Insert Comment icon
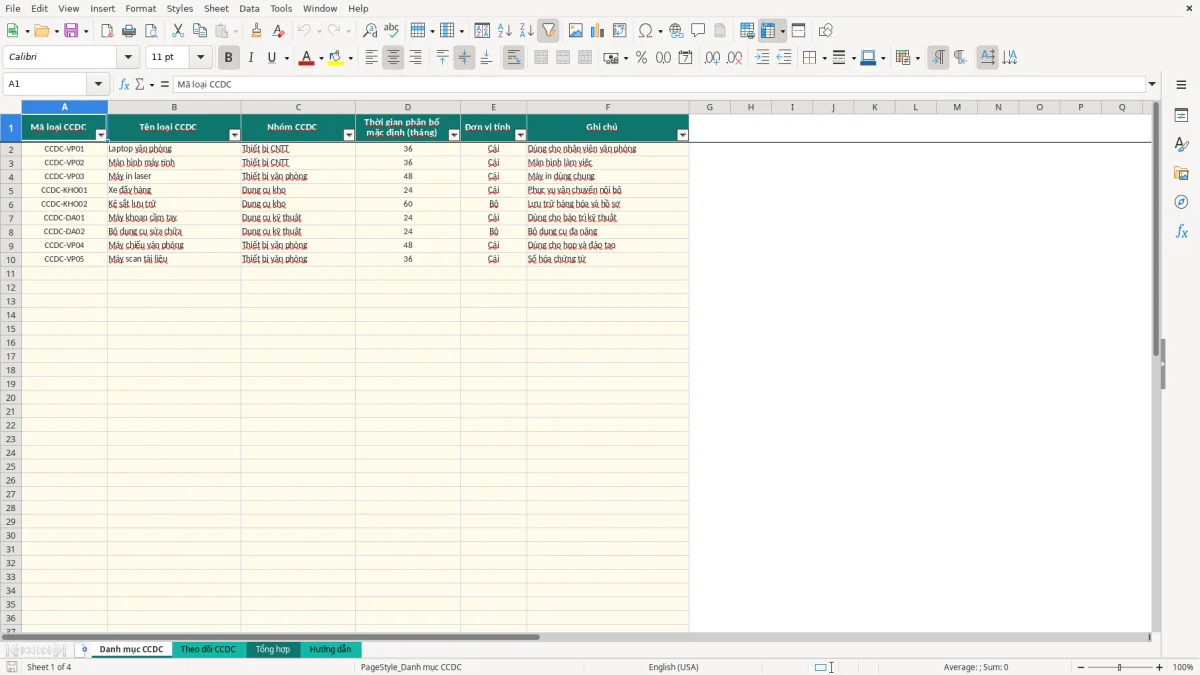The height and width of the screenshot is (675, 1200). 698,31
